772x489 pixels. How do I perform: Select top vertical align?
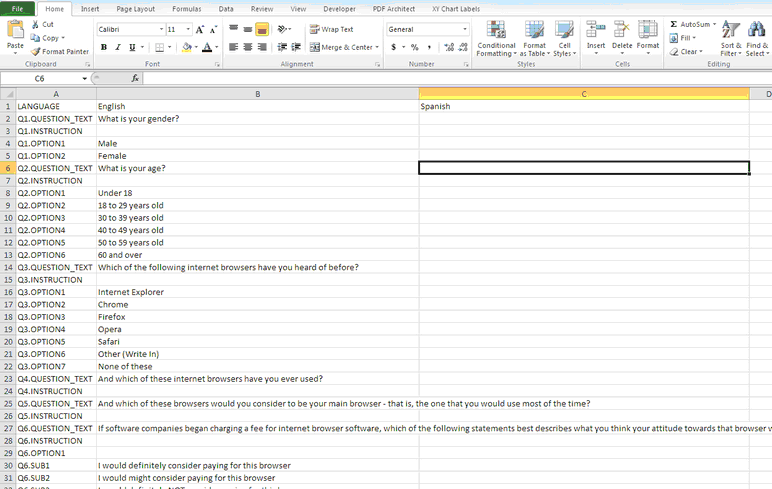234,30
